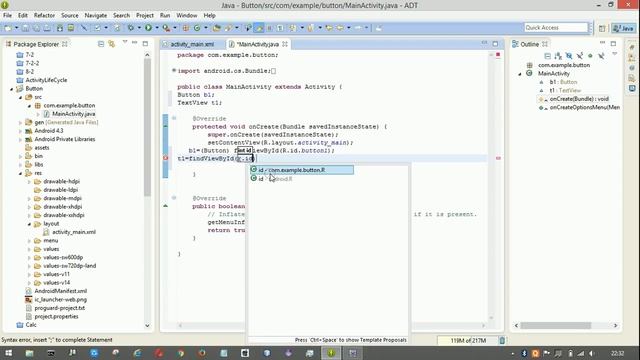Click the Search flashlight toolbar icon
Image resolution: width=640 pixels, height=360 pixels.
[x=228, y=28]
